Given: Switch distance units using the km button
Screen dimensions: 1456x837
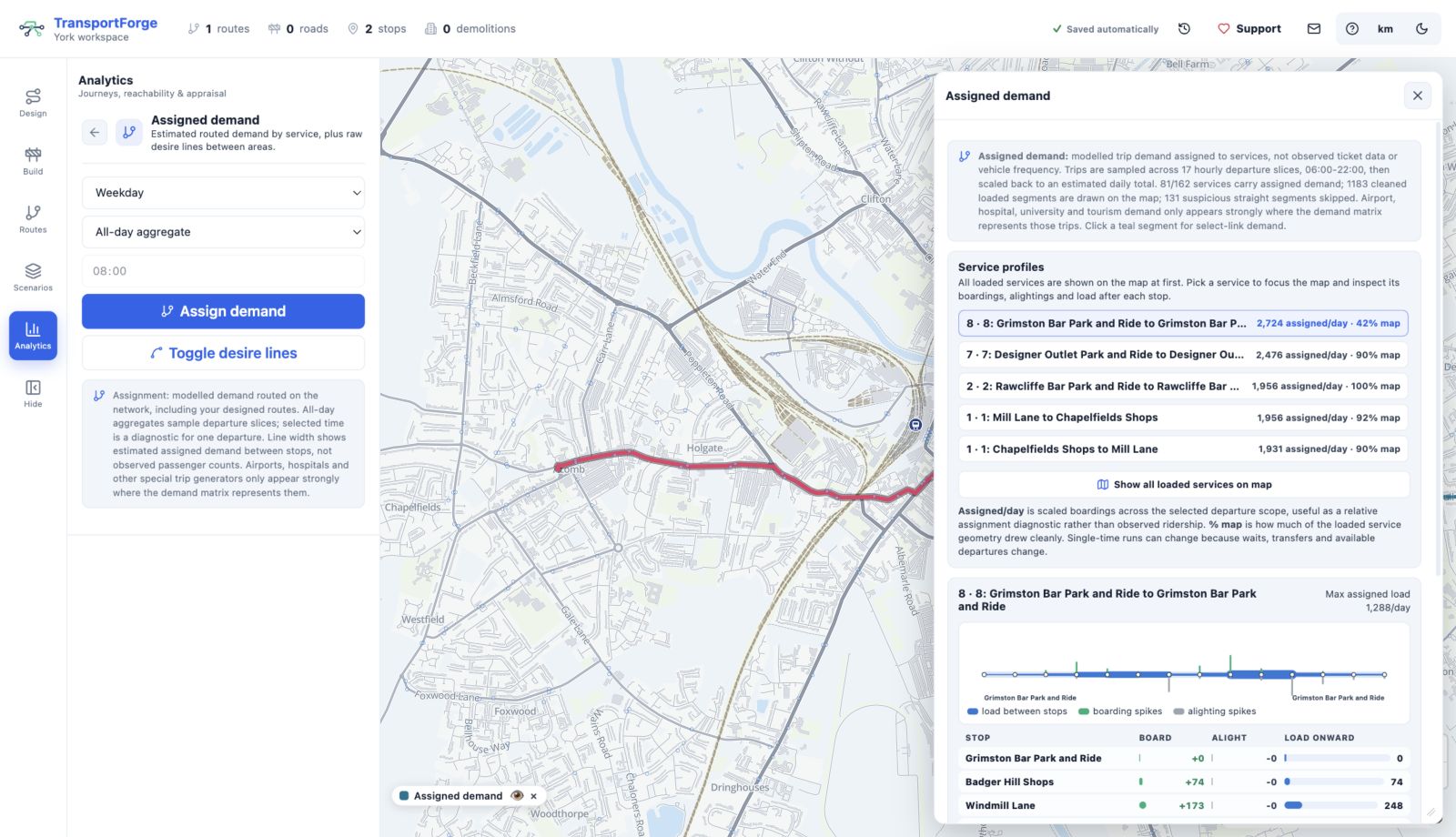Looking at the screenshot, I should (x=1385, y=29).
